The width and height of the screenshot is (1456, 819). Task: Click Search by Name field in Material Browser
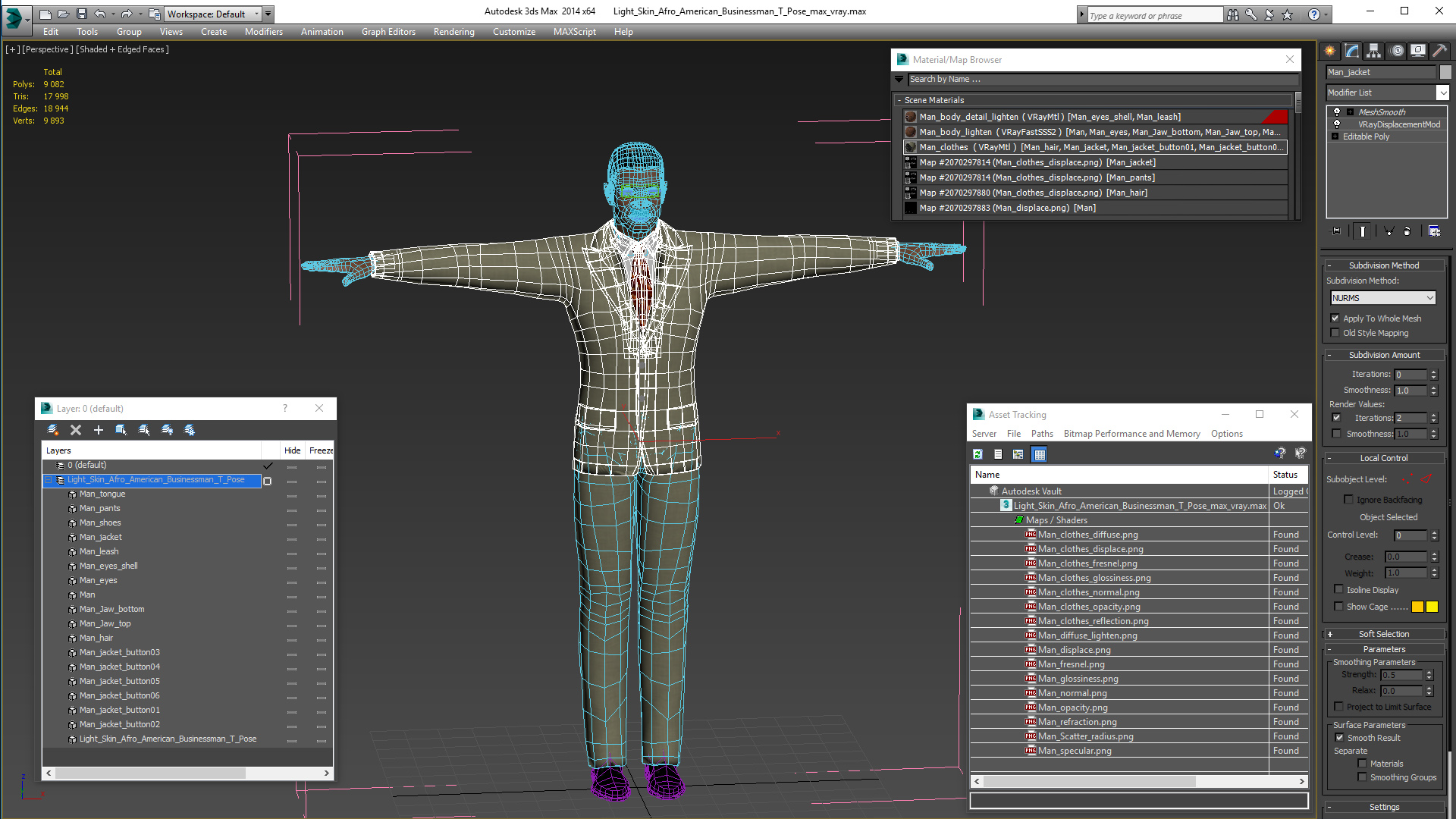coord(1098,79)
